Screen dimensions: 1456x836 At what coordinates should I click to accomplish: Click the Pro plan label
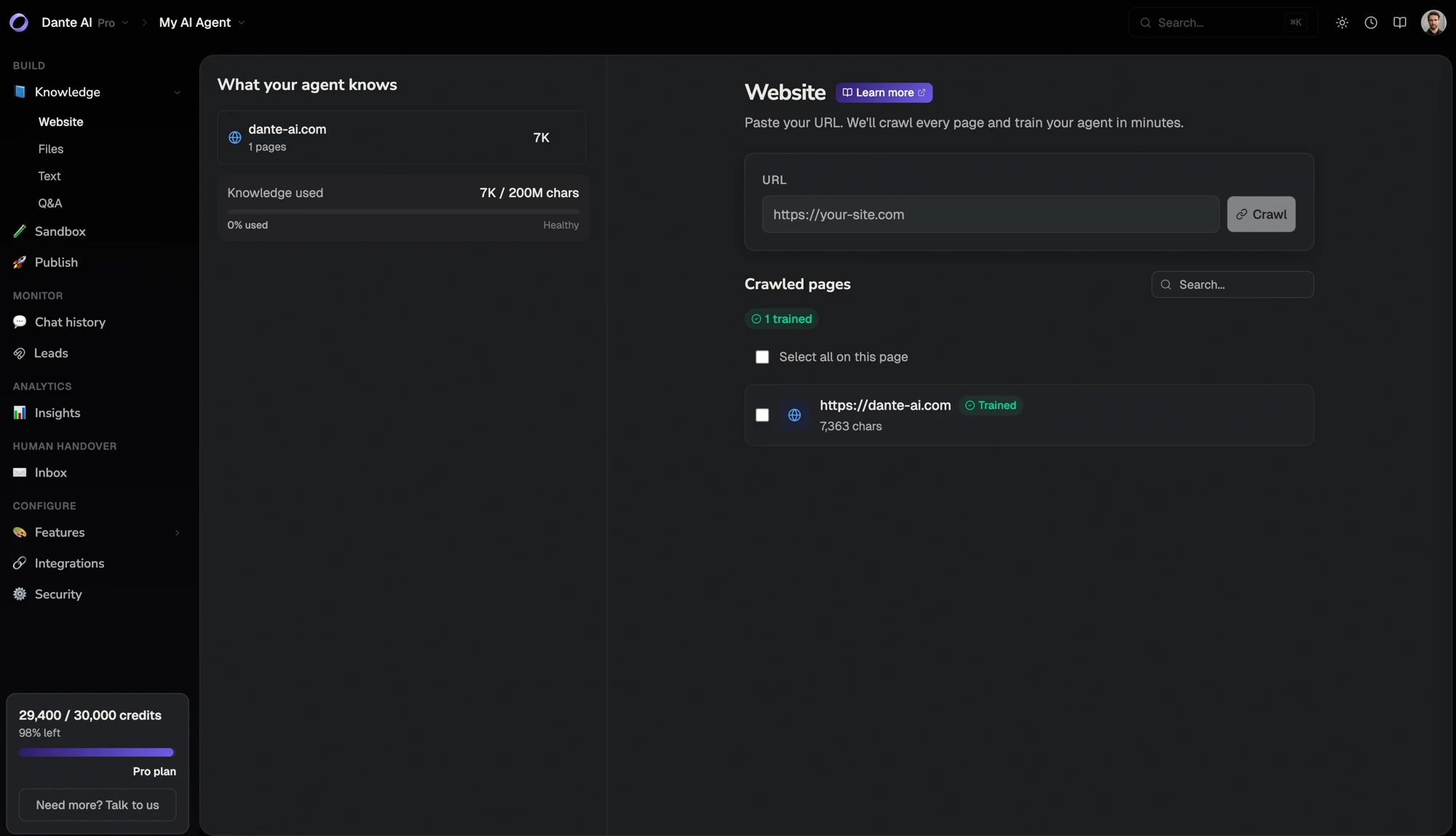[x=154, y=771]
